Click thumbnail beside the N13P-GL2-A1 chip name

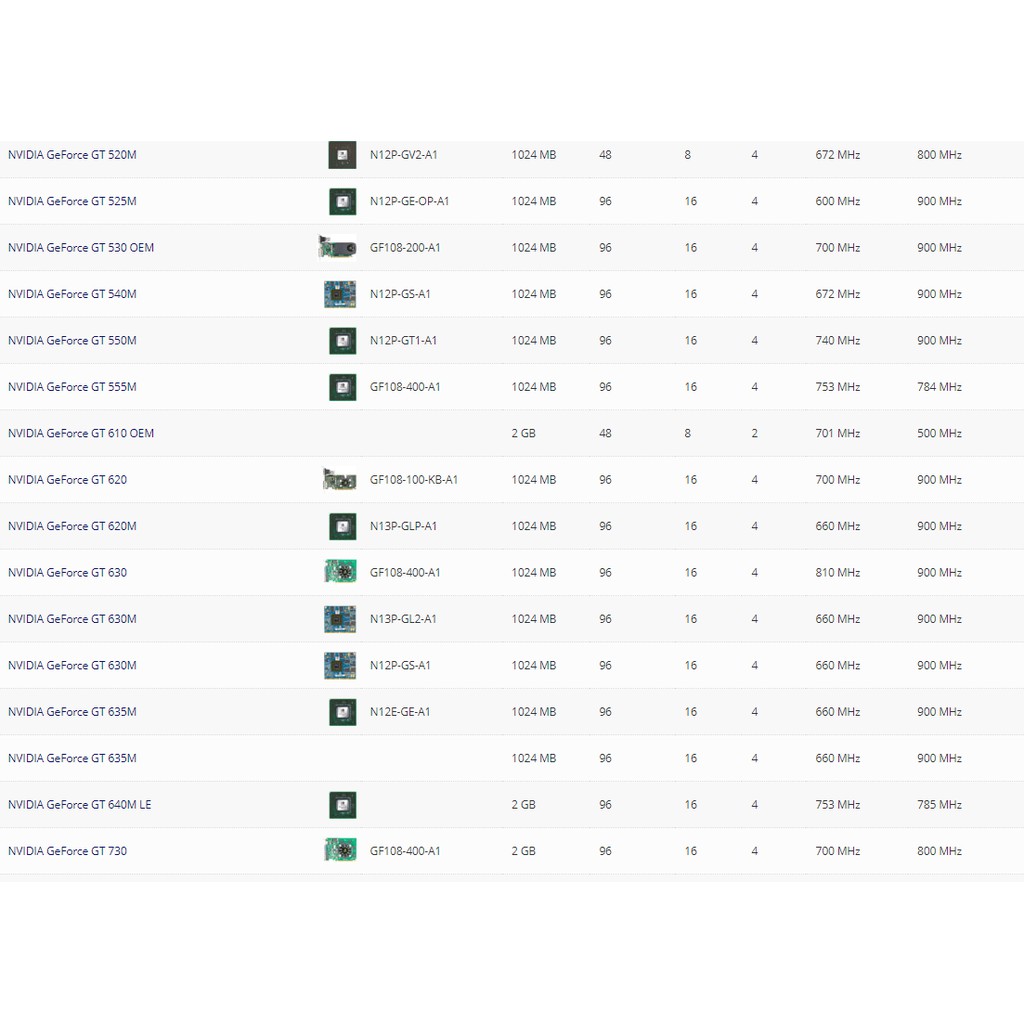340,619
